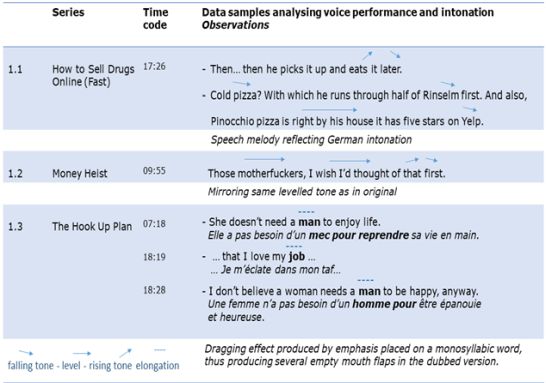Click the level arrow above 'Those motherfuckers'
The height and width of the screenshot is (383, 546).
(x=264, y=159)
